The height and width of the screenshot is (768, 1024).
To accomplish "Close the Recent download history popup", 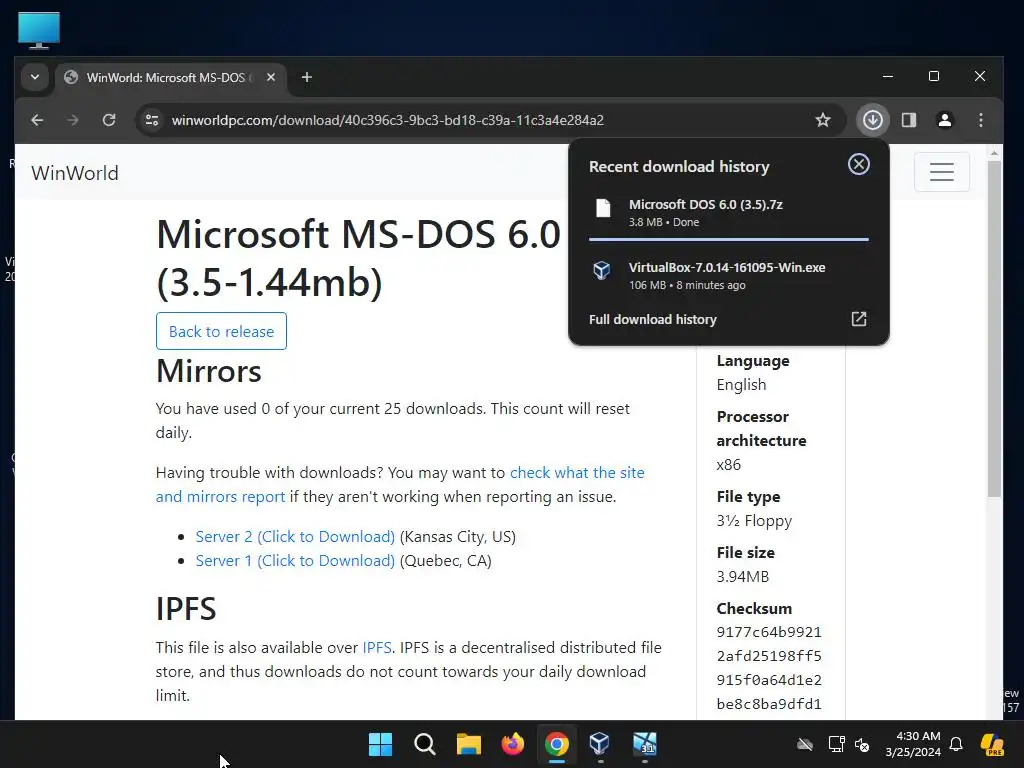I will pyautogui.click(x=858, y=164).
